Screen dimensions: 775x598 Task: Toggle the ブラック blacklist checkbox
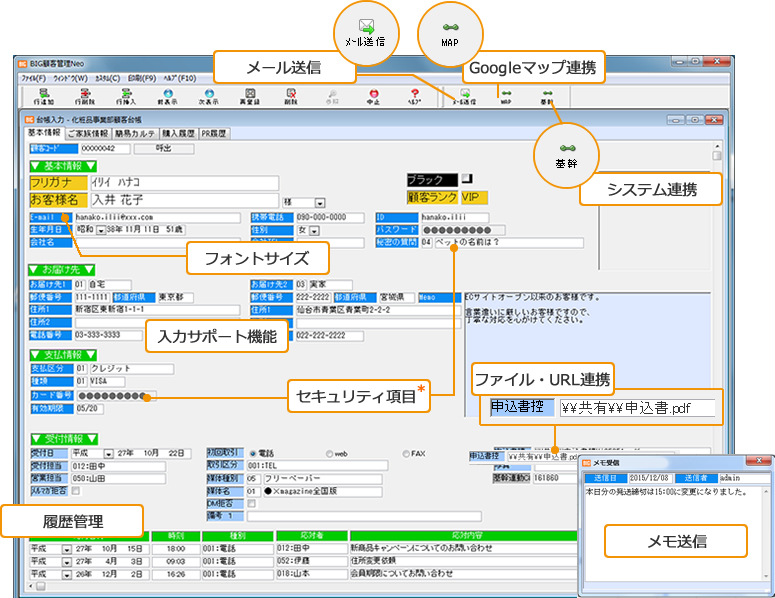pyautogui.click(x=467, y=179)
